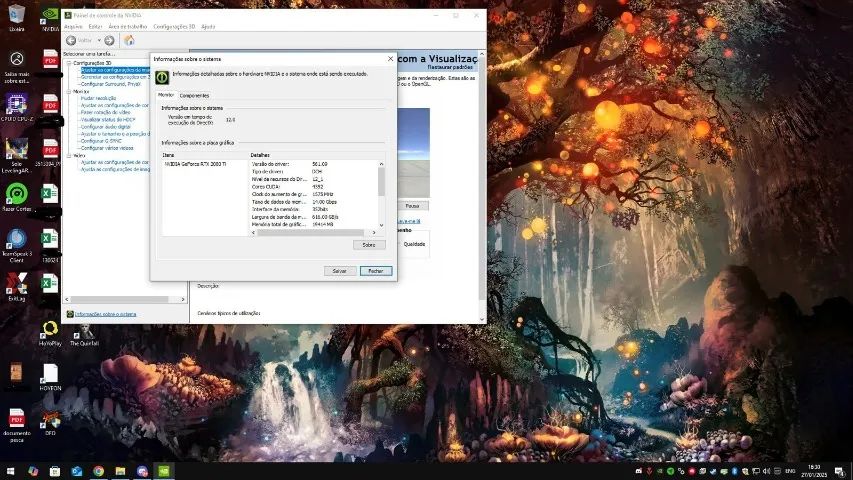Click the Versão do driver detail row
The width and height of the screenshot is (853, 480).
[x=314, y=164]
